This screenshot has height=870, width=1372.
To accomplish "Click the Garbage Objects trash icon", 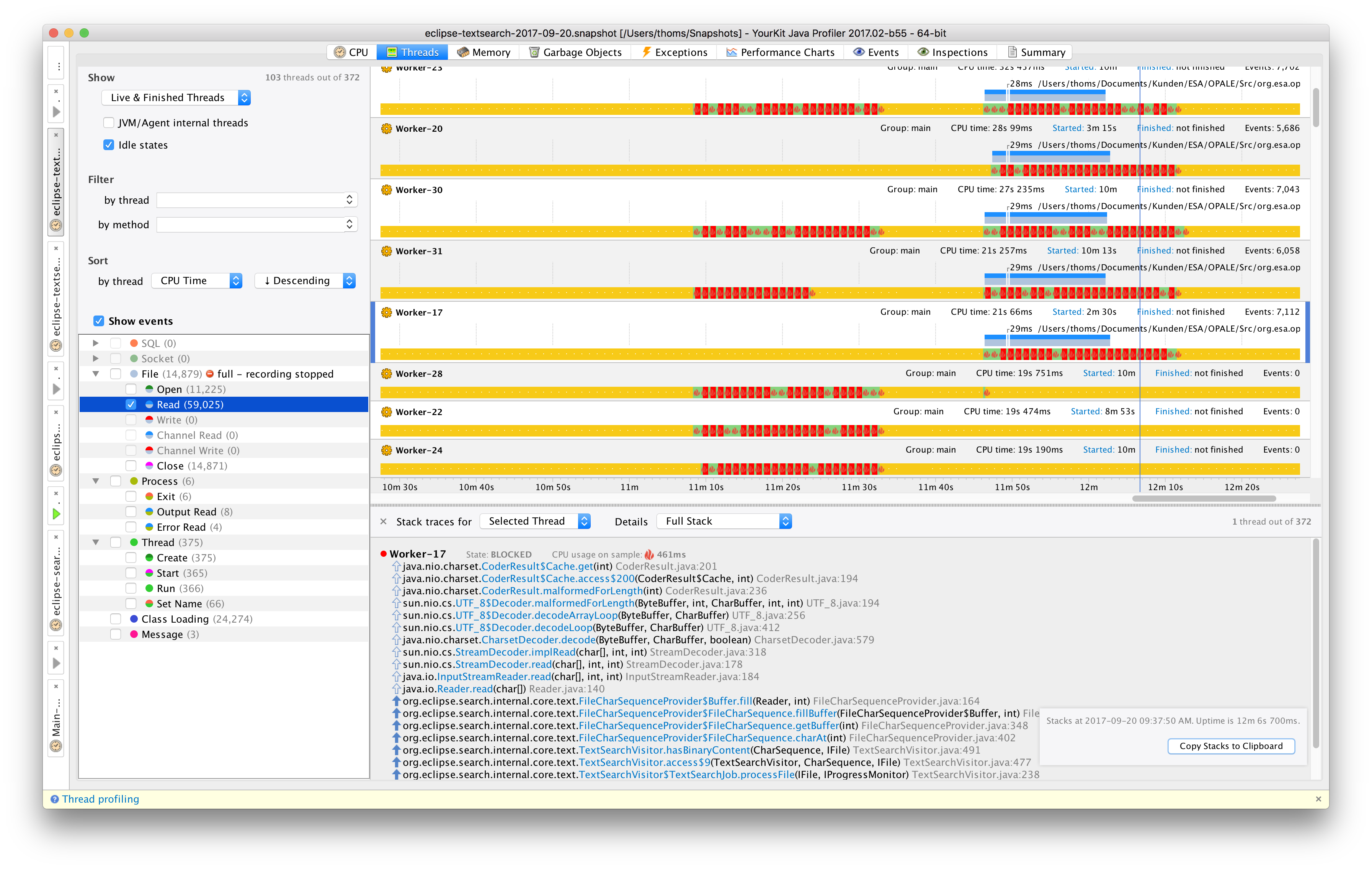I will (x=534, y=52).
